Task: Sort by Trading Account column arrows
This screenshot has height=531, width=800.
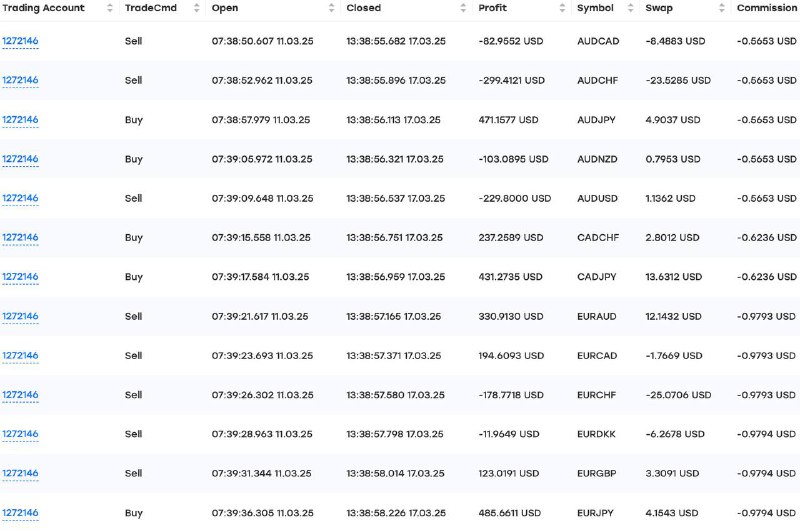Action: tap(110, 8)
